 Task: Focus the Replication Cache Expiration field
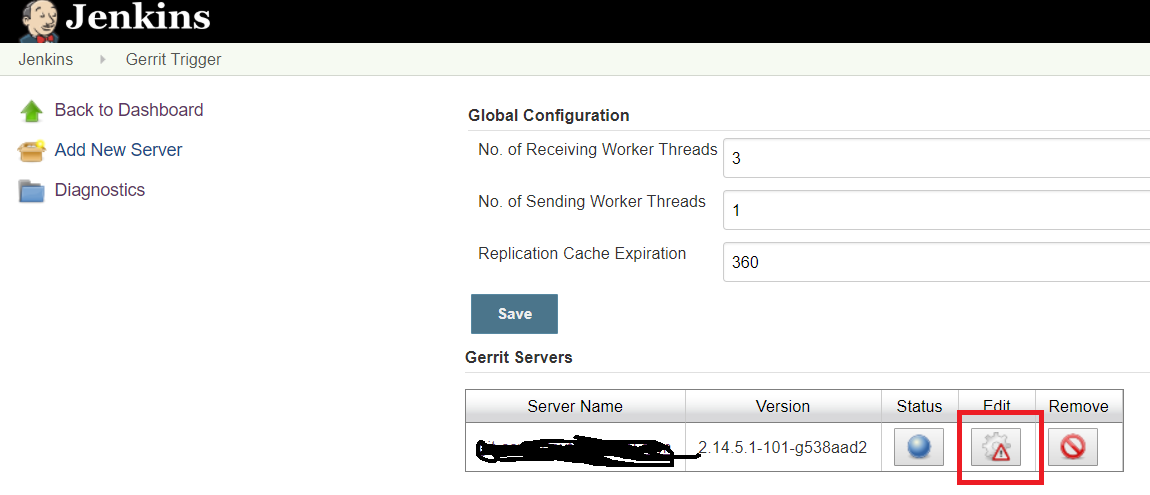pos(937,262)
